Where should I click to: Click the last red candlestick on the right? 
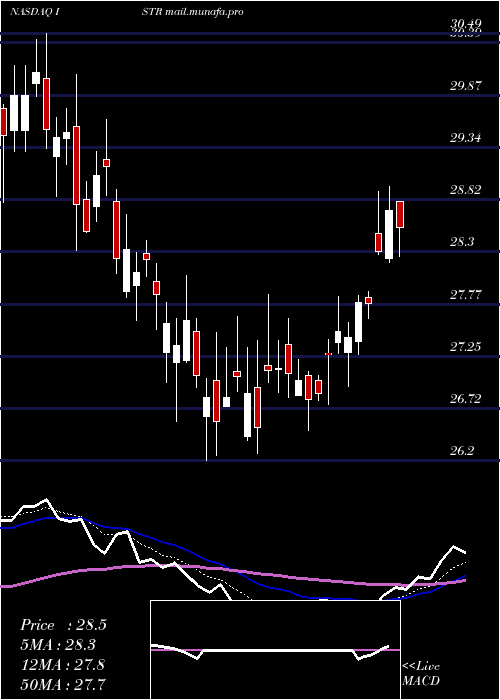pos(400,214)
